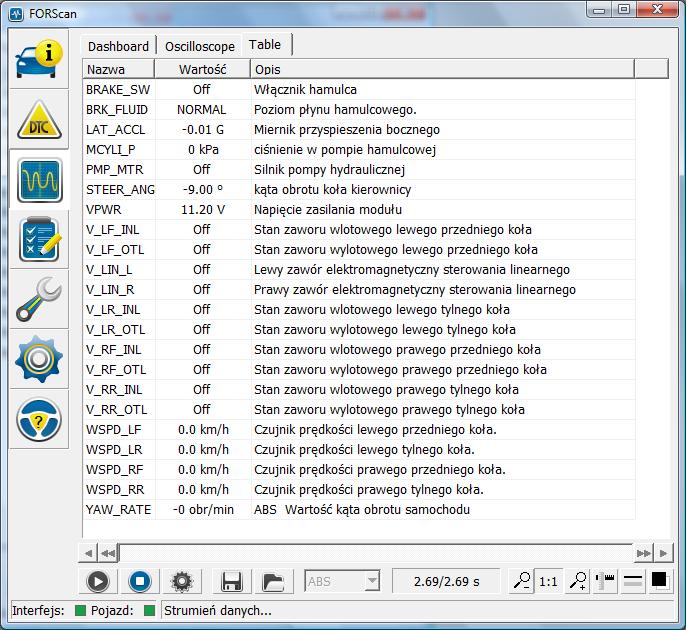Click the save log floppy disk icon
Image resolution: width=687 pixels, height=630 pixels.
click(x=232, y=581)
